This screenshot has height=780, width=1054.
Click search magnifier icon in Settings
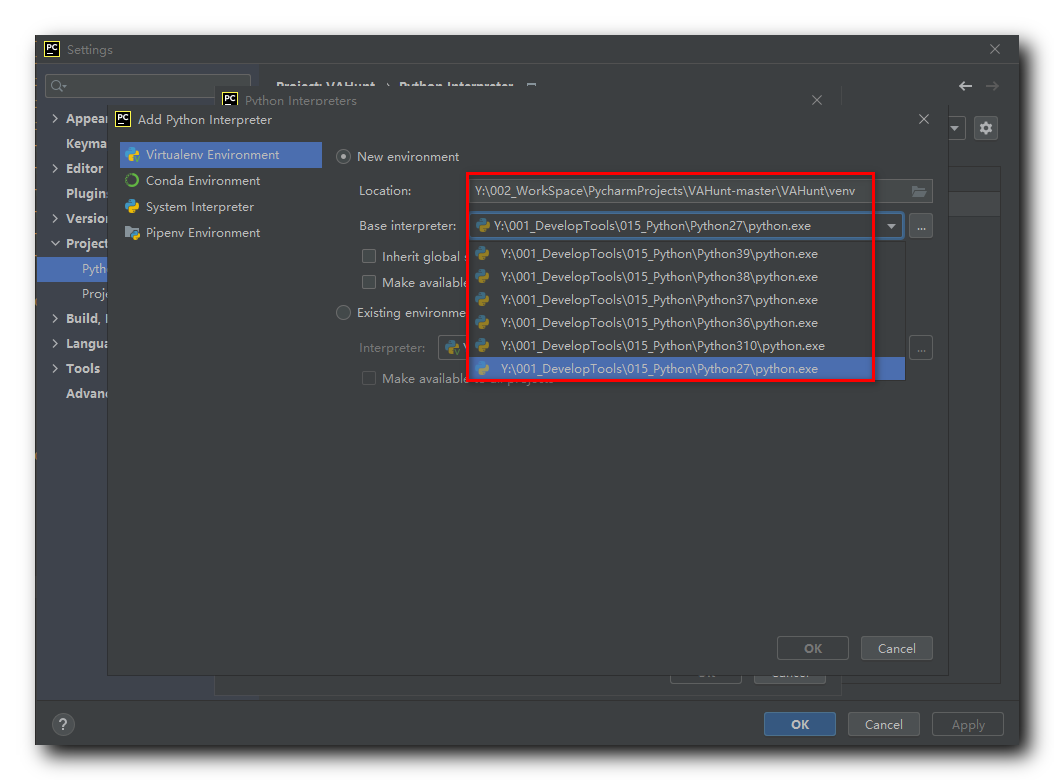coord(58,85)
